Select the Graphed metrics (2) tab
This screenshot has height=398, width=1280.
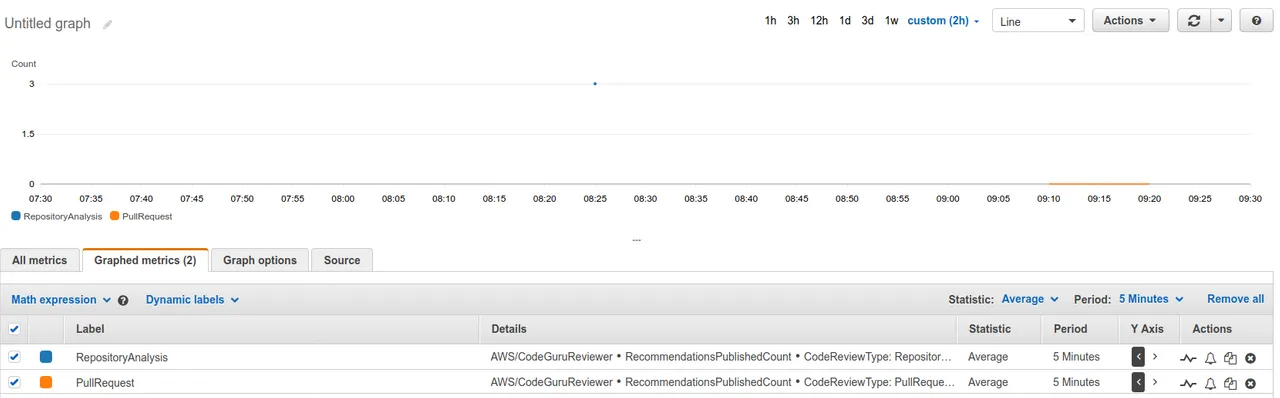(145, 260)
